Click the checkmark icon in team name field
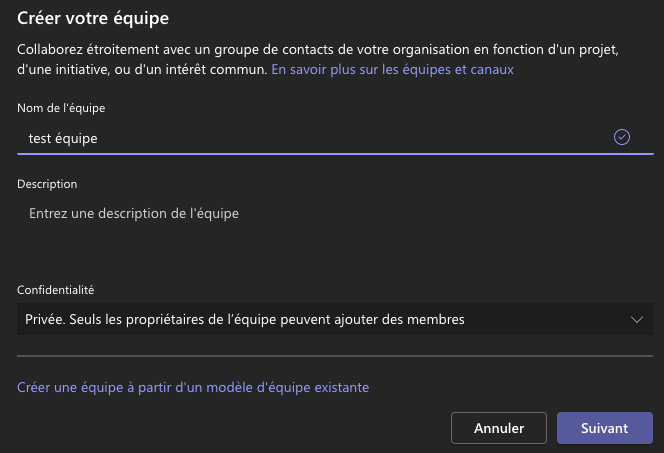 tap(622, 137)
